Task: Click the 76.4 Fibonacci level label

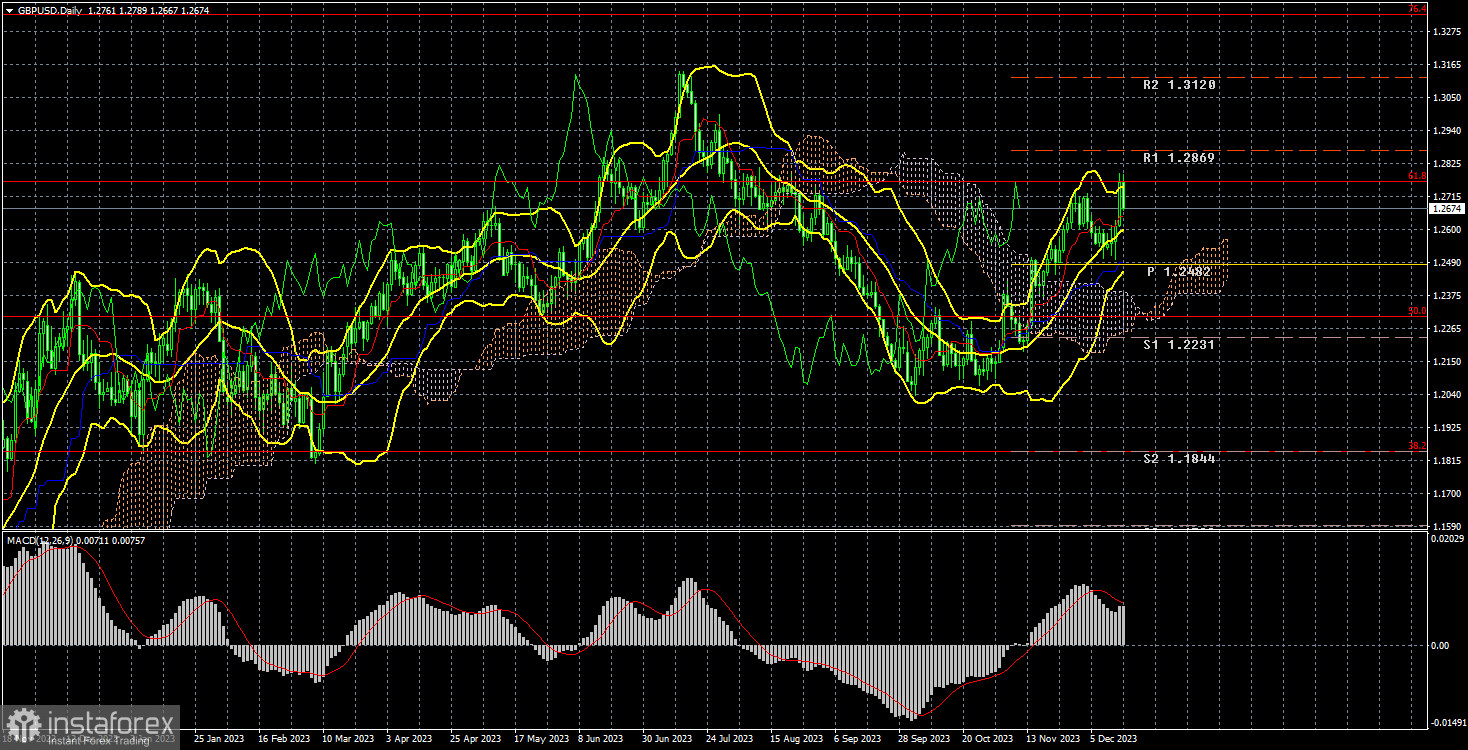Action: (x=1416, y=9)
